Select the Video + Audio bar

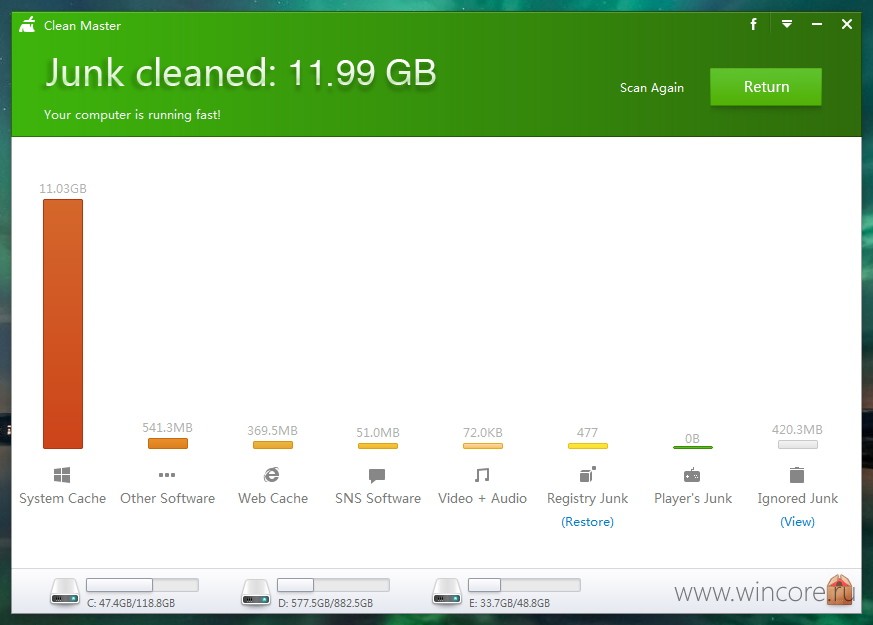(483, 446)
